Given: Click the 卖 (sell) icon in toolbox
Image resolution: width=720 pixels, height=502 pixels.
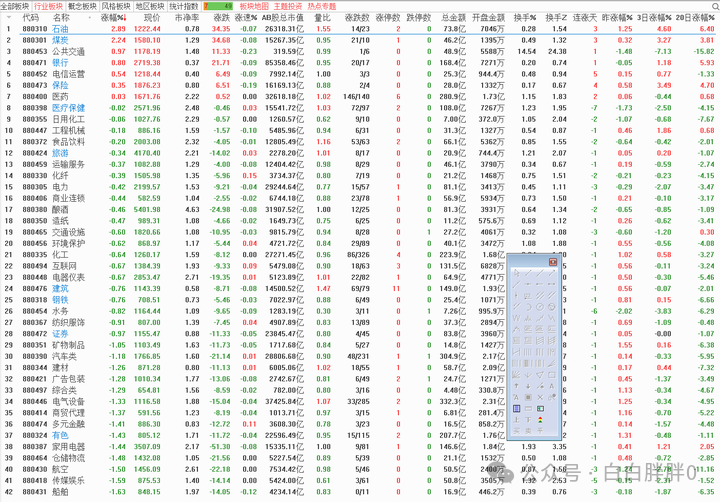Looking at the screenshot, I should tap(528, 431).
